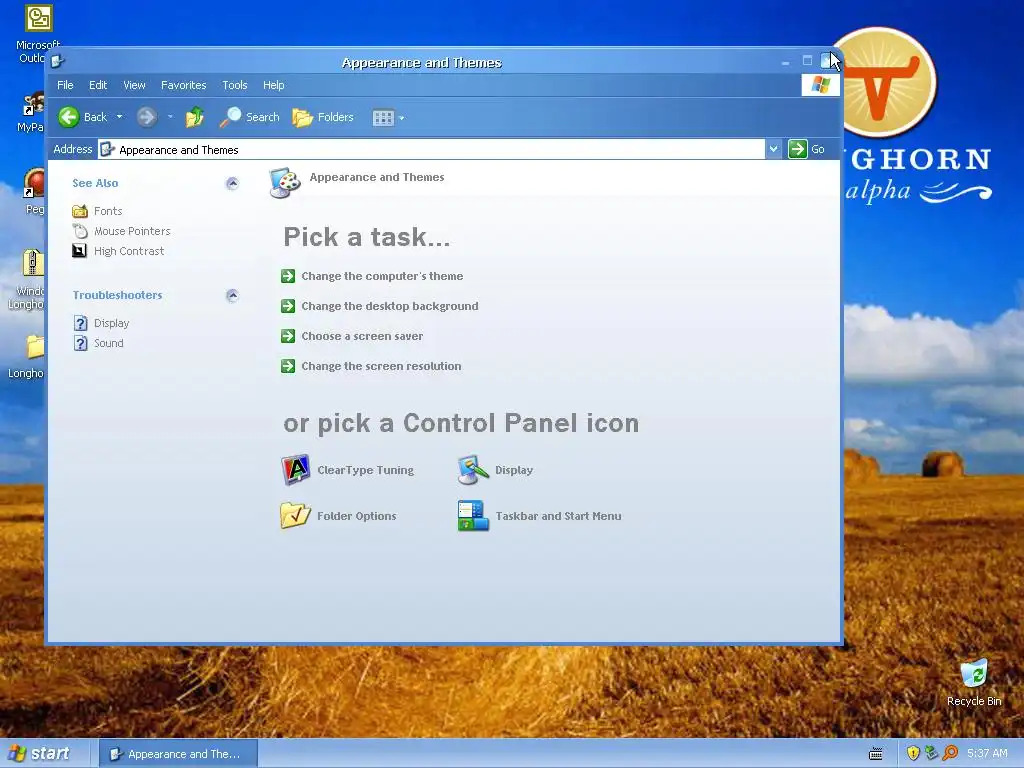Collapse the Troubleshooters section
Image resolution: width=1024 pixels, height=768 pixels.
[x=232, y=296]
